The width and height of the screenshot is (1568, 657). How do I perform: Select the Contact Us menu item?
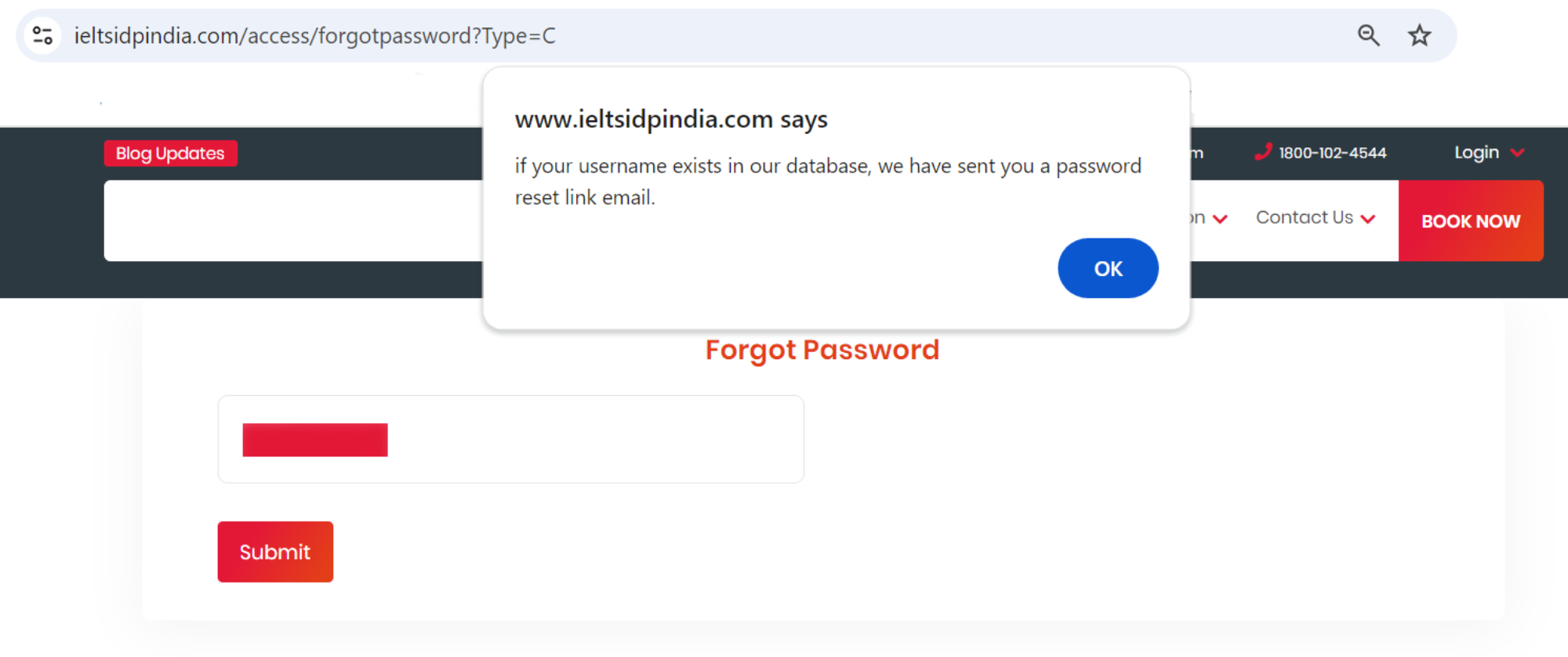1304,218
